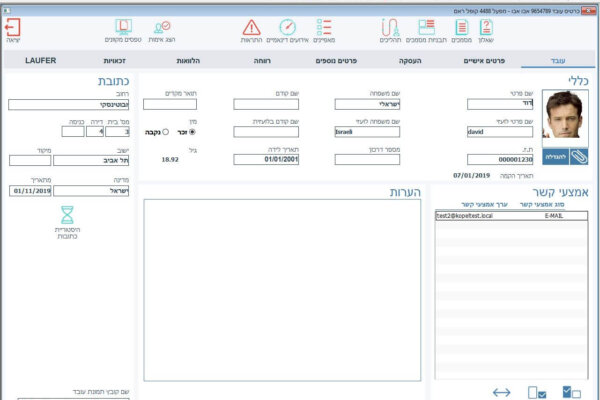Screen dimensions: 600x400
Task: Click the street field containing ז'בוטינסקי
Action: point(69,104)
